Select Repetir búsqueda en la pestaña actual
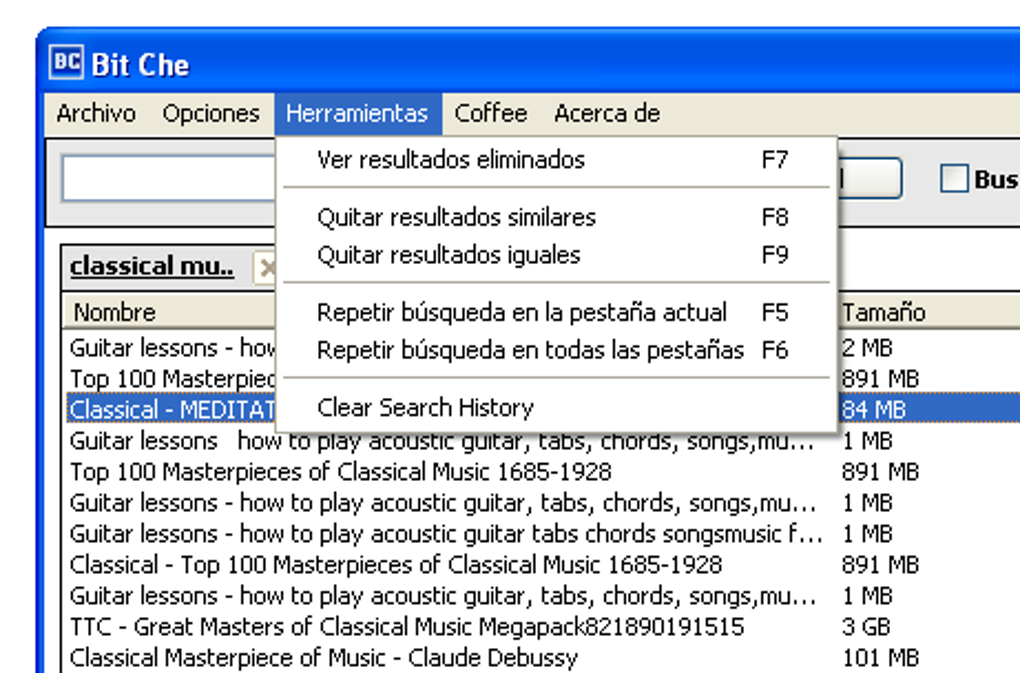Image resolution: width=1020 pixels, height=673 pixels. 556,313
